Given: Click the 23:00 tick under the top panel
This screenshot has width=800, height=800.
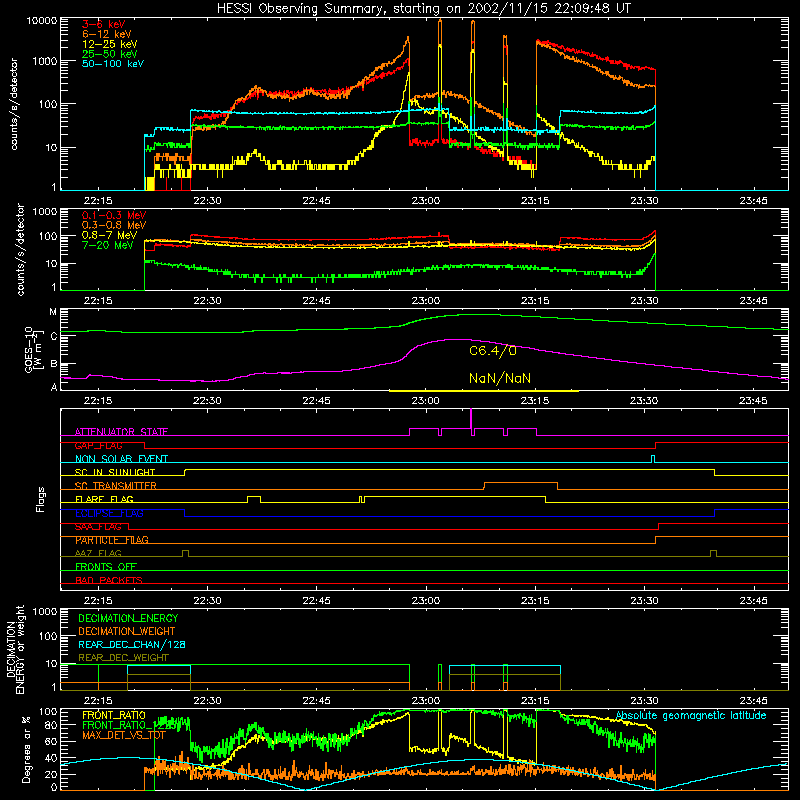Looking at the screenshot, I should pos(426,201).
